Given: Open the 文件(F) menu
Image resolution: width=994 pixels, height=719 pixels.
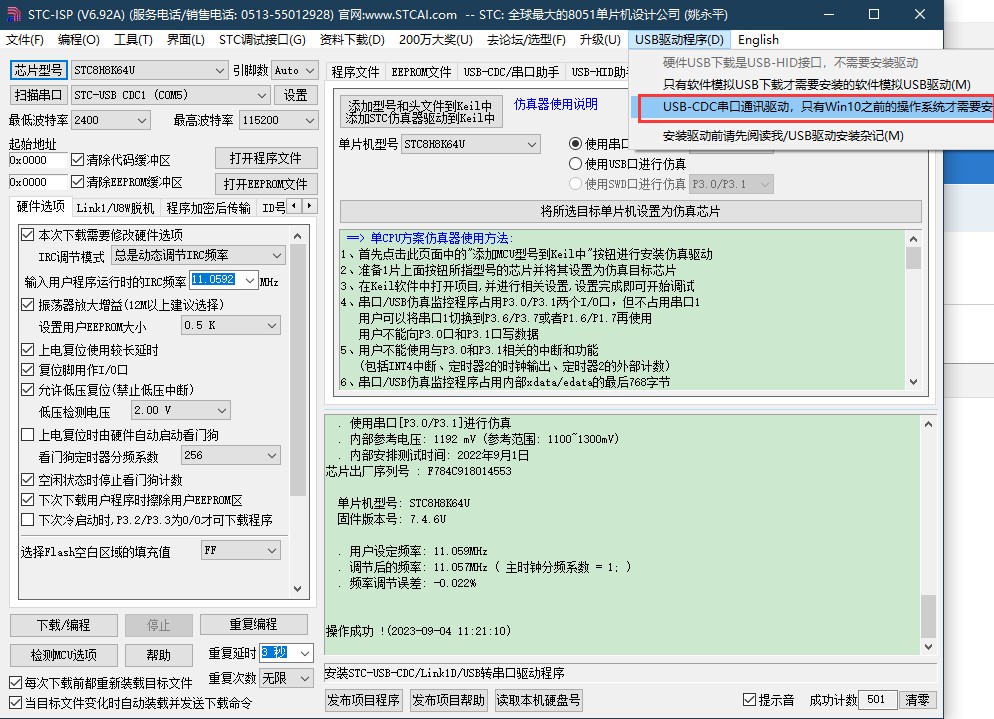Looking at the screenshot, I should pos(25,39).
